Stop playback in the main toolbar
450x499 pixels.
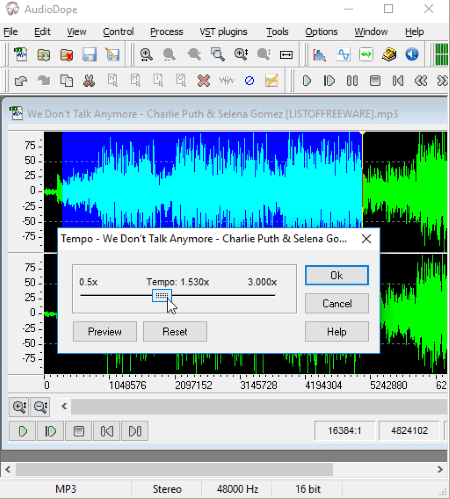pos(375,81)
